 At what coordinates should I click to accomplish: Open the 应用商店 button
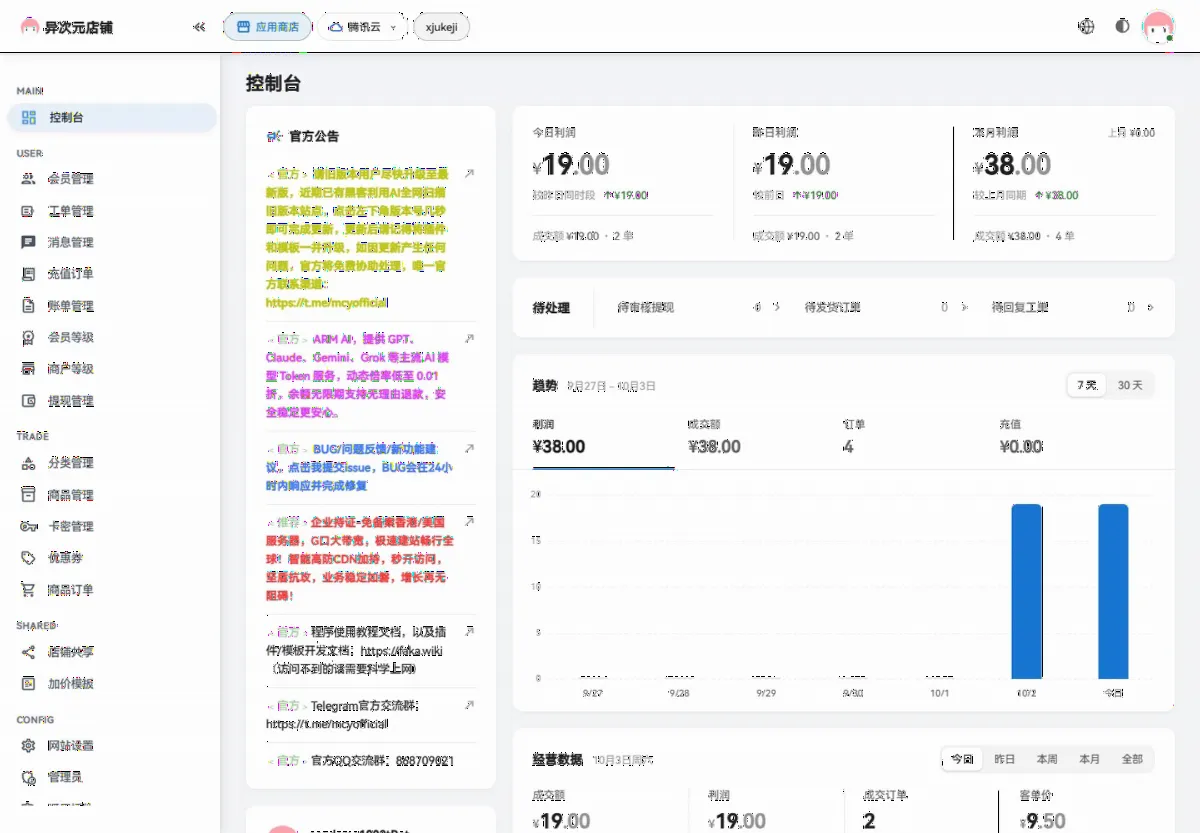267,27
